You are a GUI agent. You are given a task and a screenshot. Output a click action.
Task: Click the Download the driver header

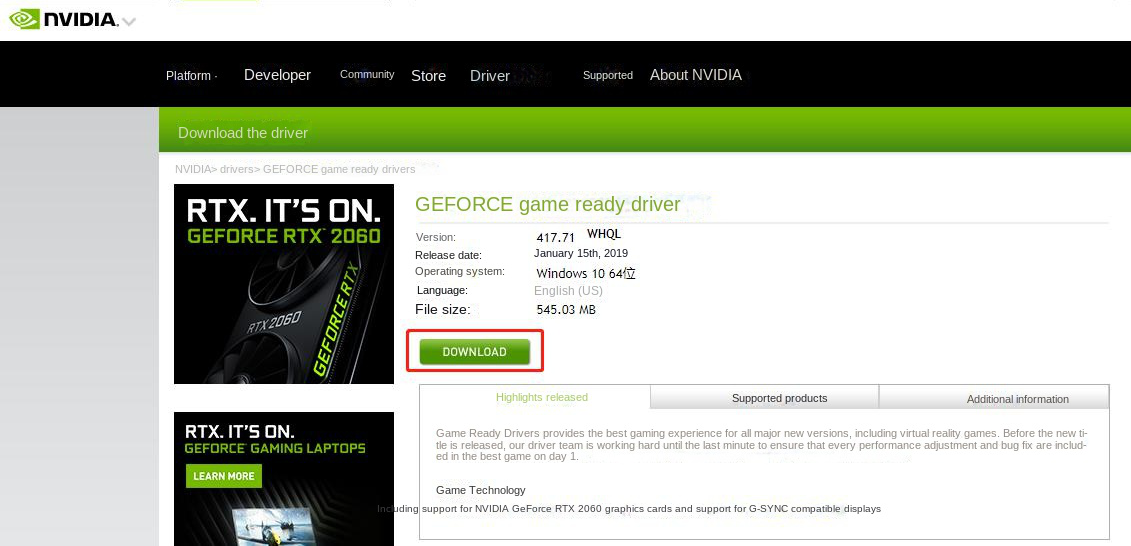[243, 133]
